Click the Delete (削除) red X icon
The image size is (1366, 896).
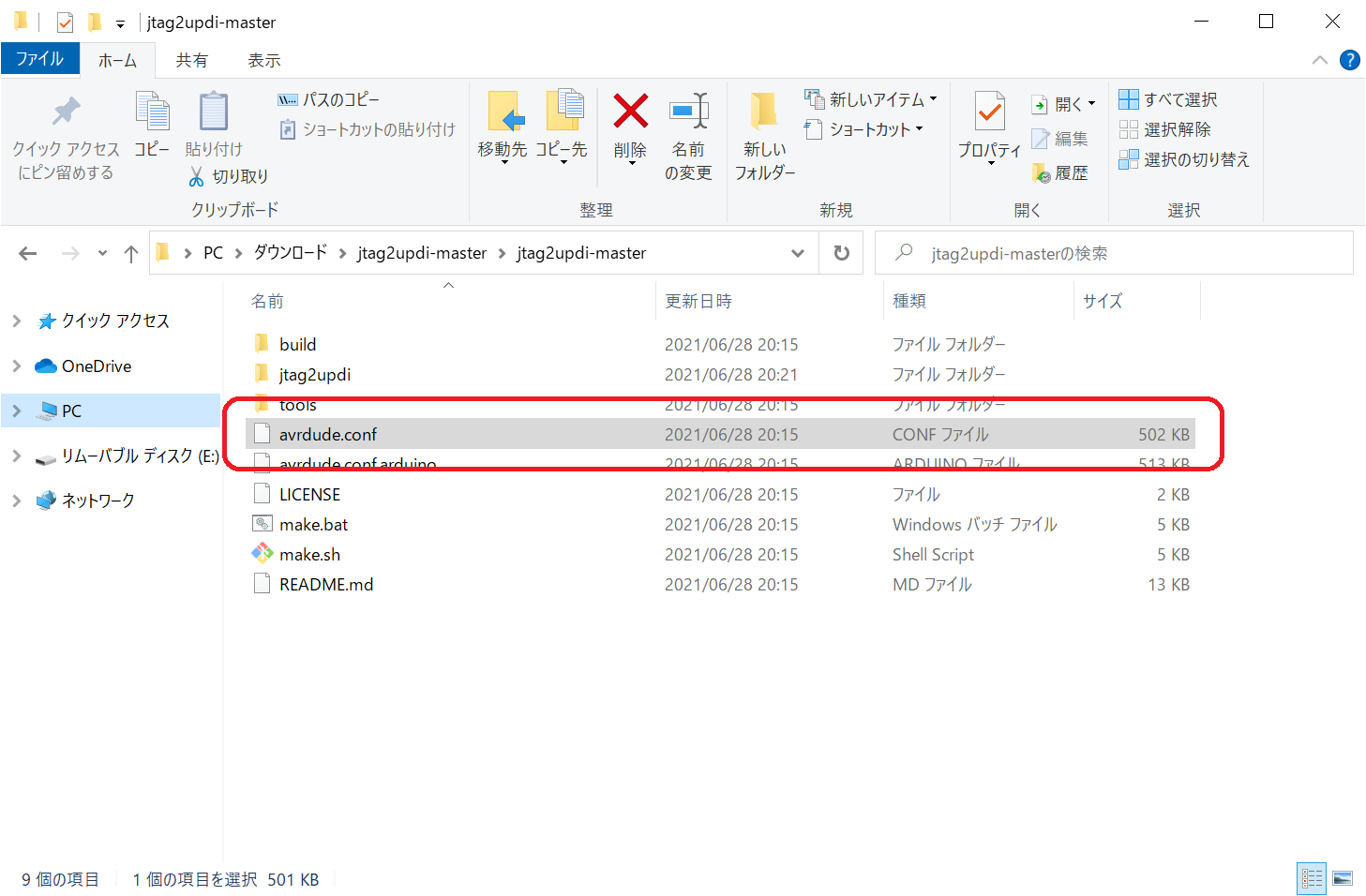tap(630, 112)
